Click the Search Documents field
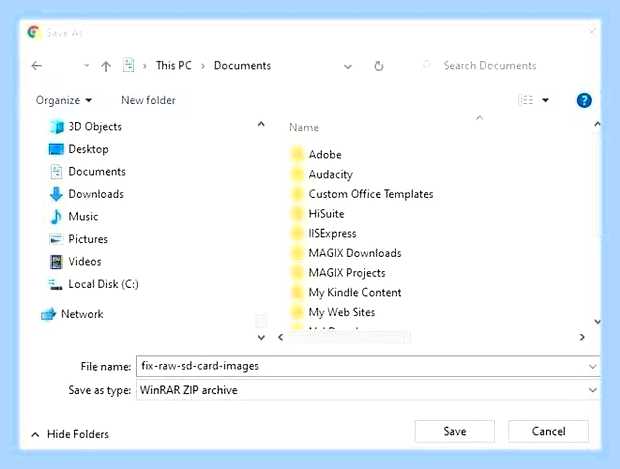The image size is (620, 469). coord(490,65)
